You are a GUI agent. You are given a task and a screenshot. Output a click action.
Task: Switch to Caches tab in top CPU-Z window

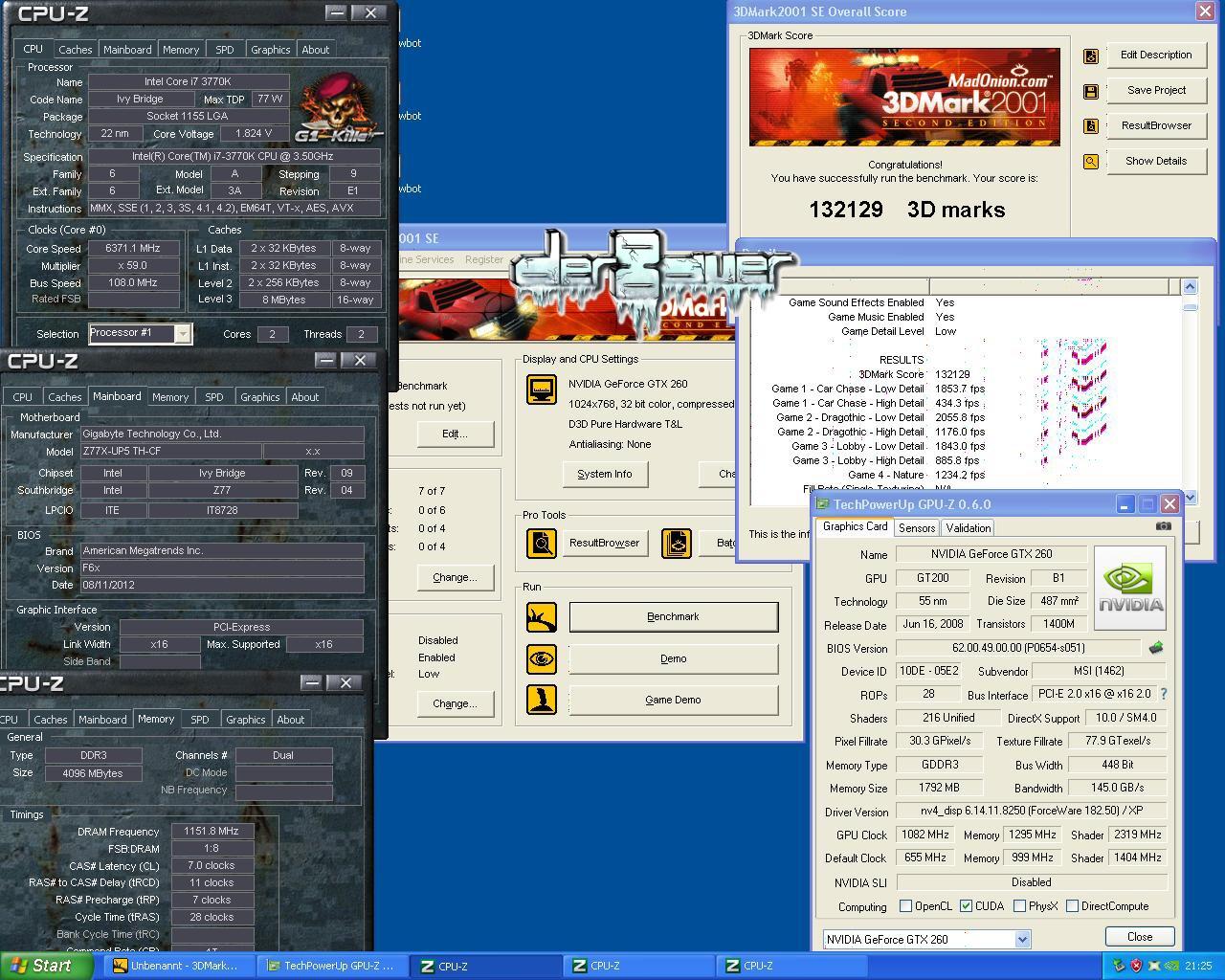[75, 50]
